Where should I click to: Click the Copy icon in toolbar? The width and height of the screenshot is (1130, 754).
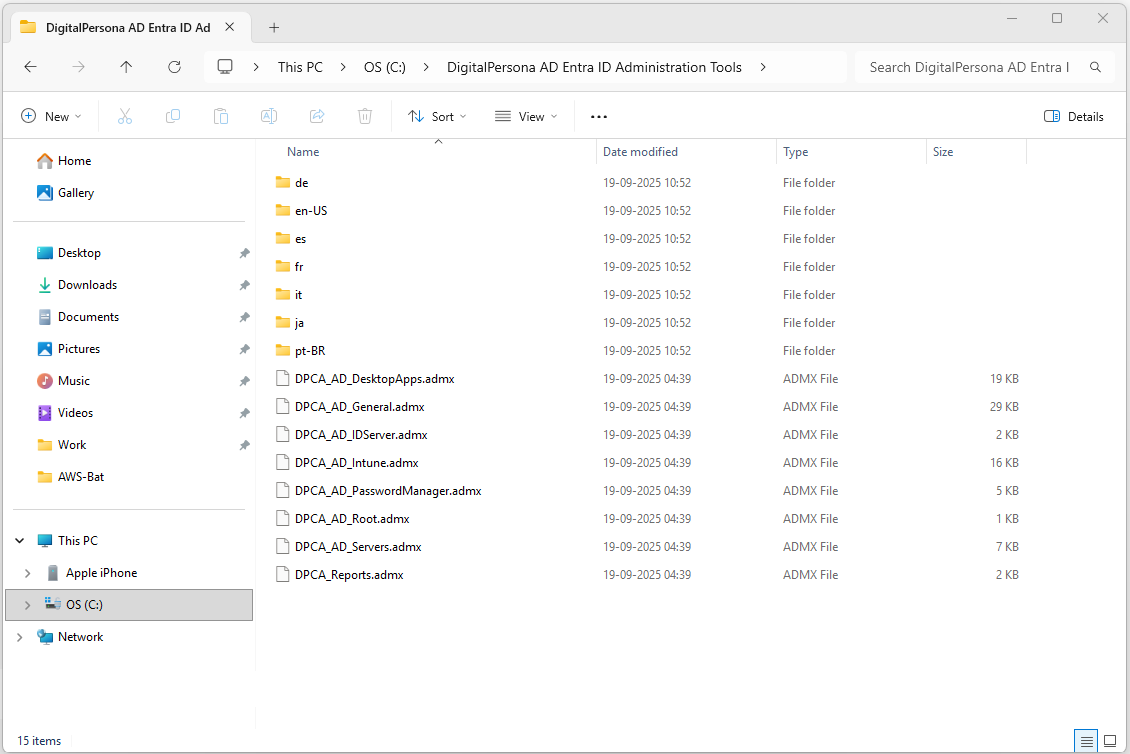click(x=173, y=117)
